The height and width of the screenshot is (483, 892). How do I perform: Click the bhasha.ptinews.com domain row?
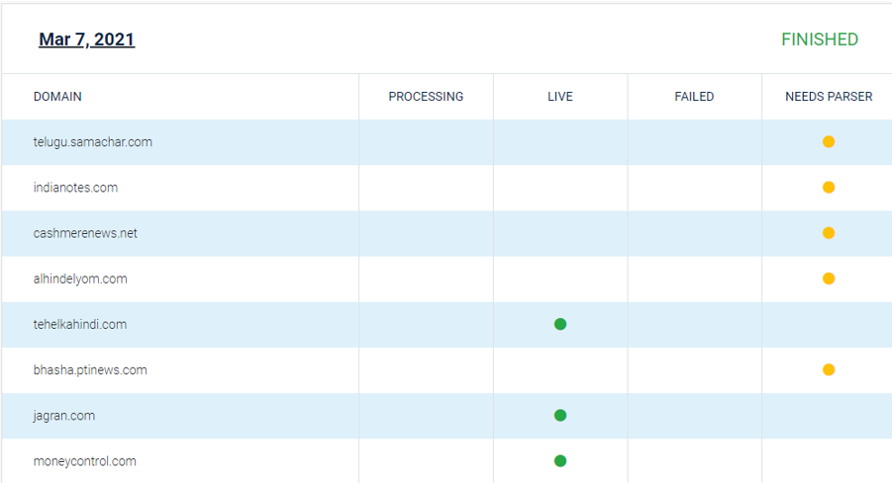click(x=447, y=370)
